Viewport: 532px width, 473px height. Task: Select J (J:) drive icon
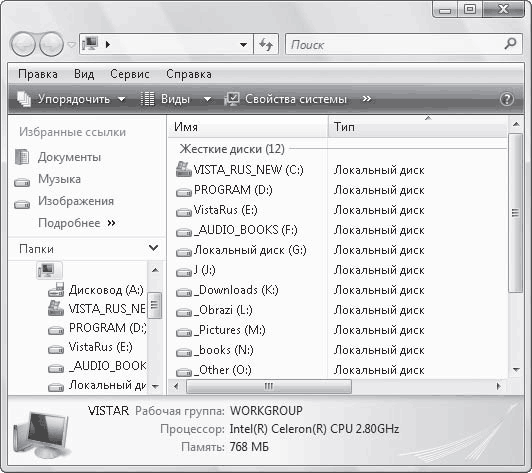(184, 272)
